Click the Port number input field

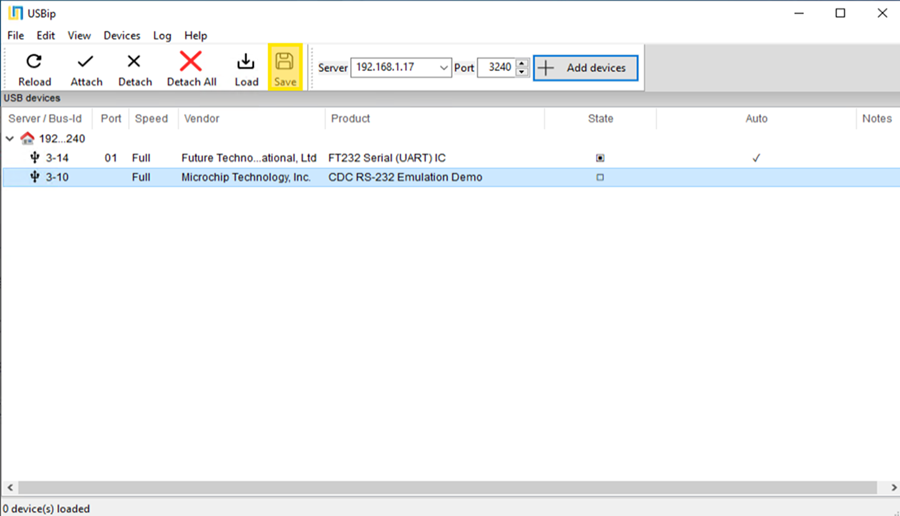pyautogui.click(x=496, y=68)
